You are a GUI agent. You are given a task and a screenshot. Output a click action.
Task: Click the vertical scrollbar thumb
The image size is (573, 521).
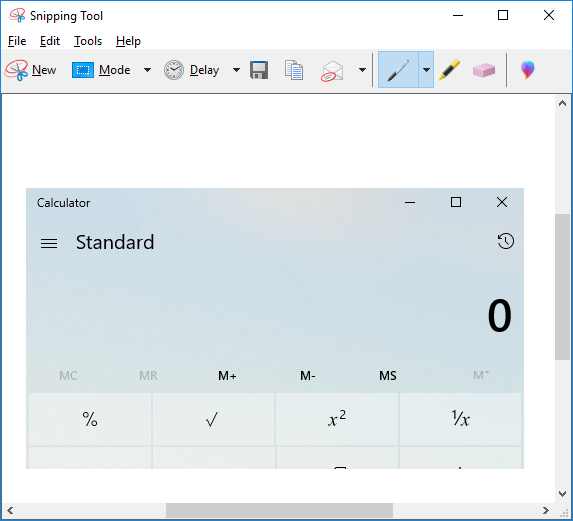(562, 287)
